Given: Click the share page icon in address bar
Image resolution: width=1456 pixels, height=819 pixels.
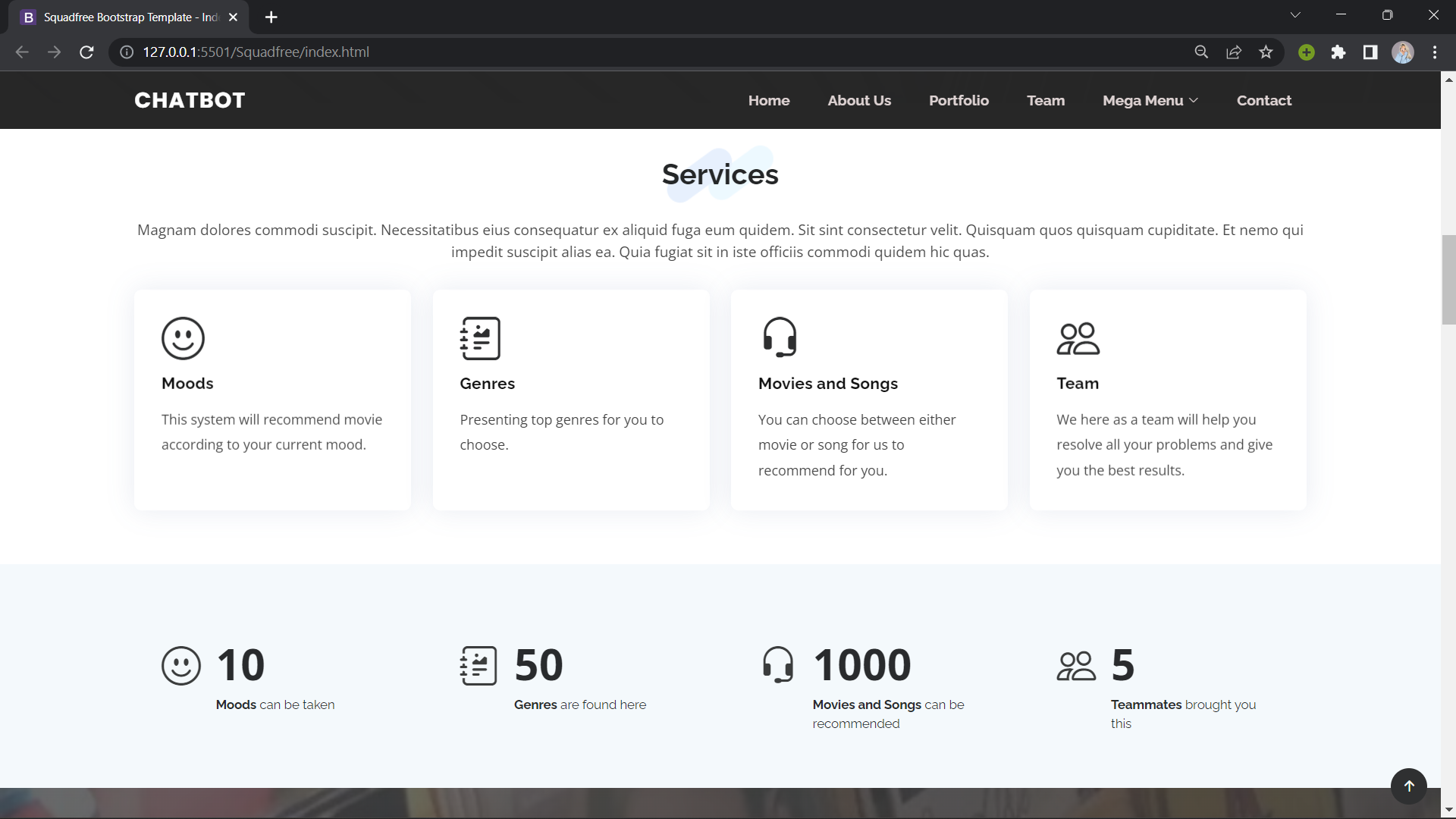Looking at the screenshot, I should tap(1234, 52).
